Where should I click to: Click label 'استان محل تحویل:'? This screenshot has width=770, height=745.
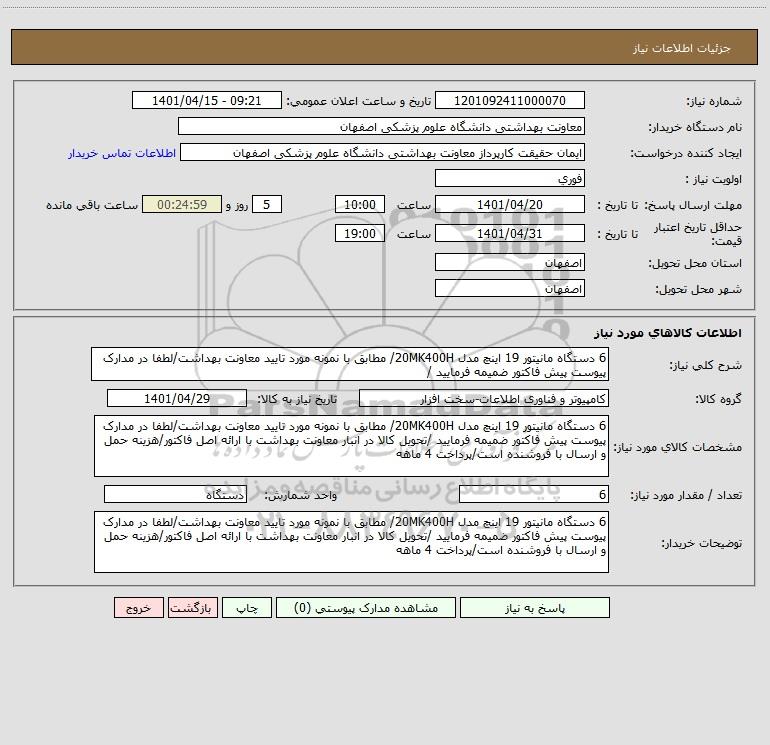click(695, 263)
